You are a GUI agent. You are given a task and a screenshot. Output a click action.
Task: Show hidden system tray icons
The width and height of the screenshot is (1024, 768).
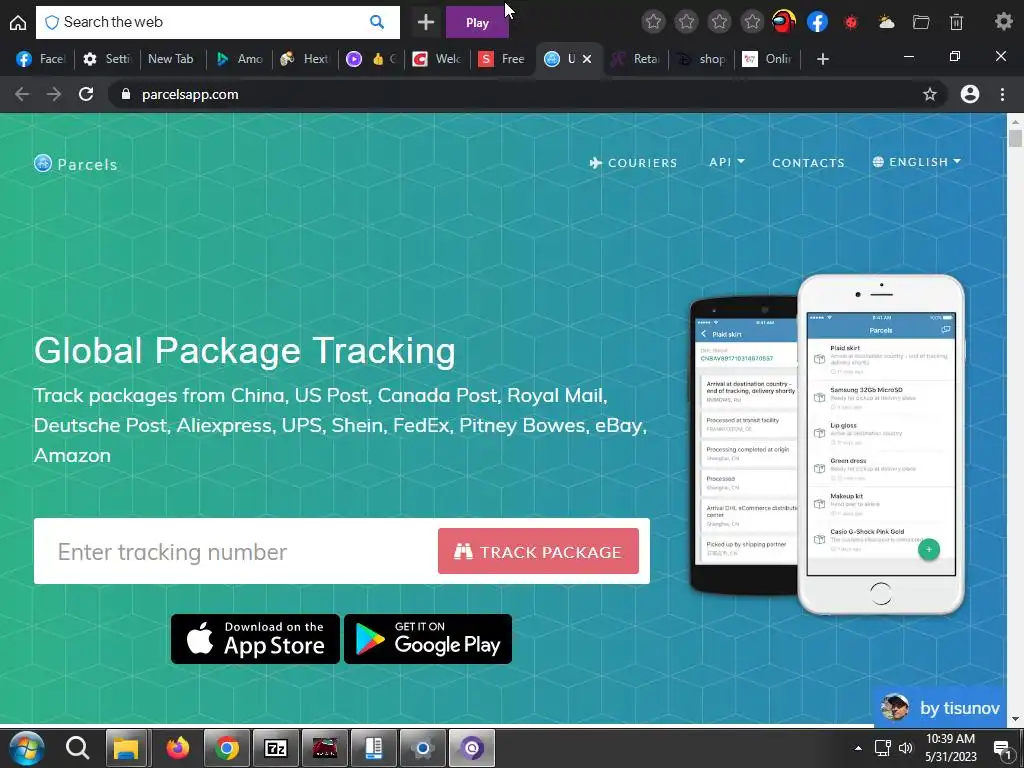(858, 748)
